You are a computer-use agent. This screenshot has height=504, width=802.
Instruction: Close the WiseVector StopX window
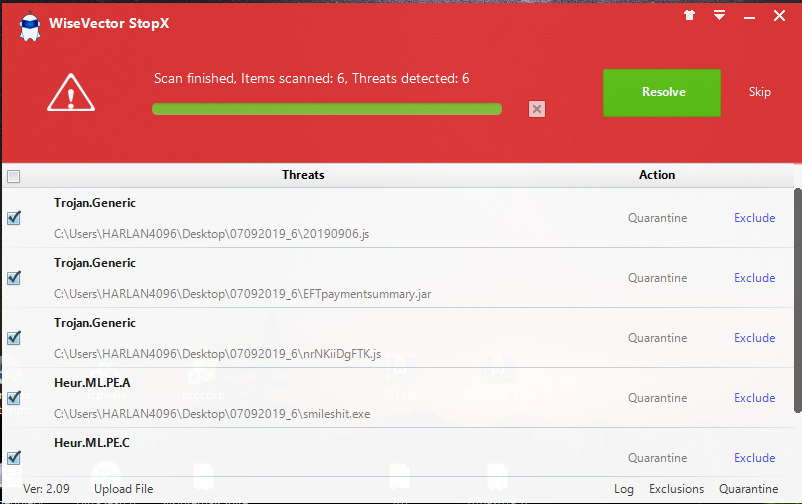[779, 16]
